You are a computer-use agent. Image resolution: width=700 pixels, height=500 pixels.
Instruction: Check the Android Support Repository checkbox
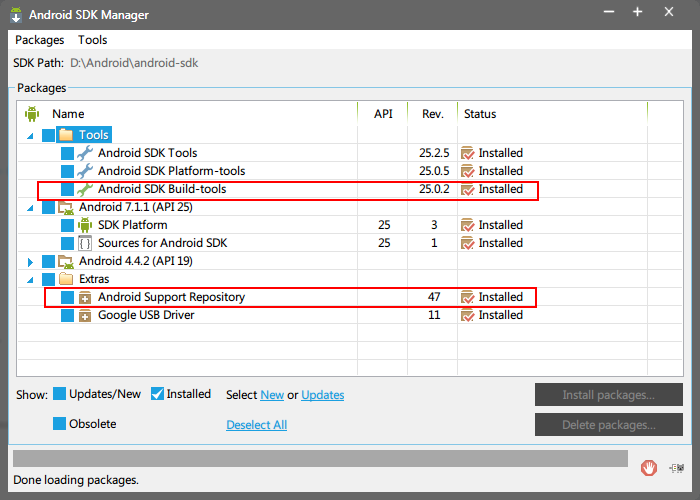point(67,297)
